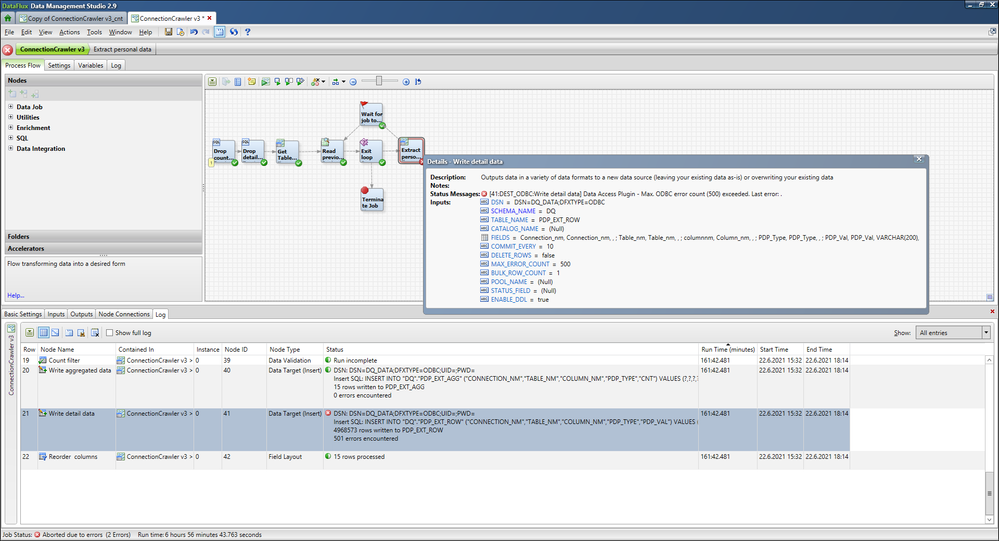Click the Save icon in main toolbar
Image resolution: width=999 pixels, height=541 pixels.
pyautogui.click(x=169, y=32)
